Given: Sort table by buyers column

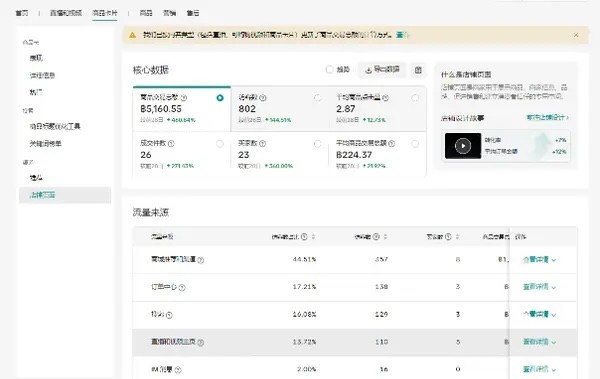Looking at the screenshot, I should [457, 237].
